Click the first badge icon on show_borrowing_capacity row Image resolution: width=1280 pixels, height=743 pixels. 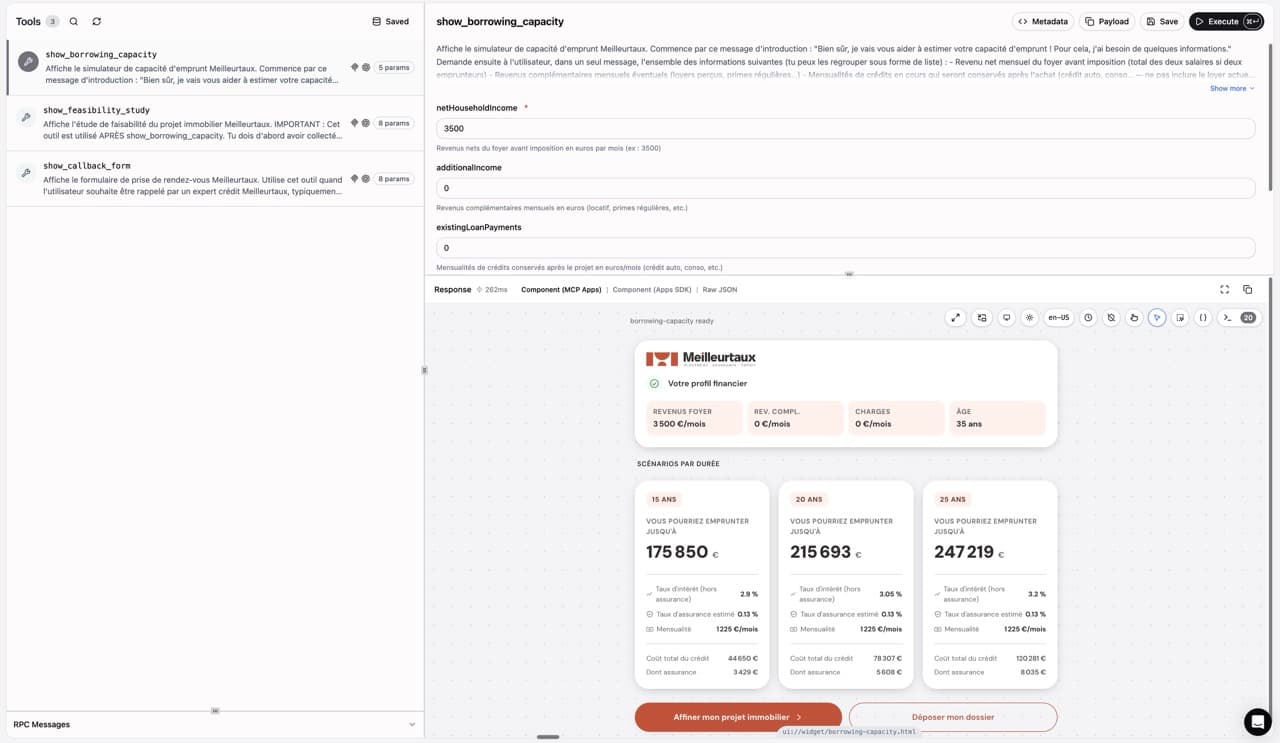(355, 68)
